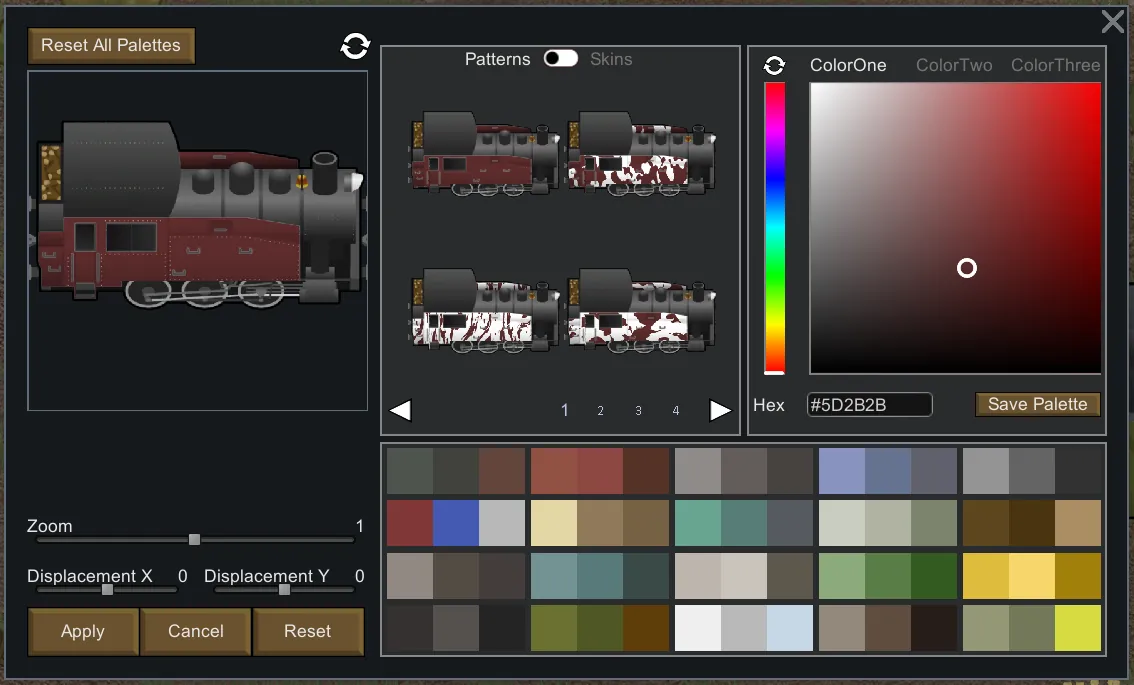Select the solid maroon locomotive pattern
This screenshot has height=685, width=1134.
tap(484, 155)
